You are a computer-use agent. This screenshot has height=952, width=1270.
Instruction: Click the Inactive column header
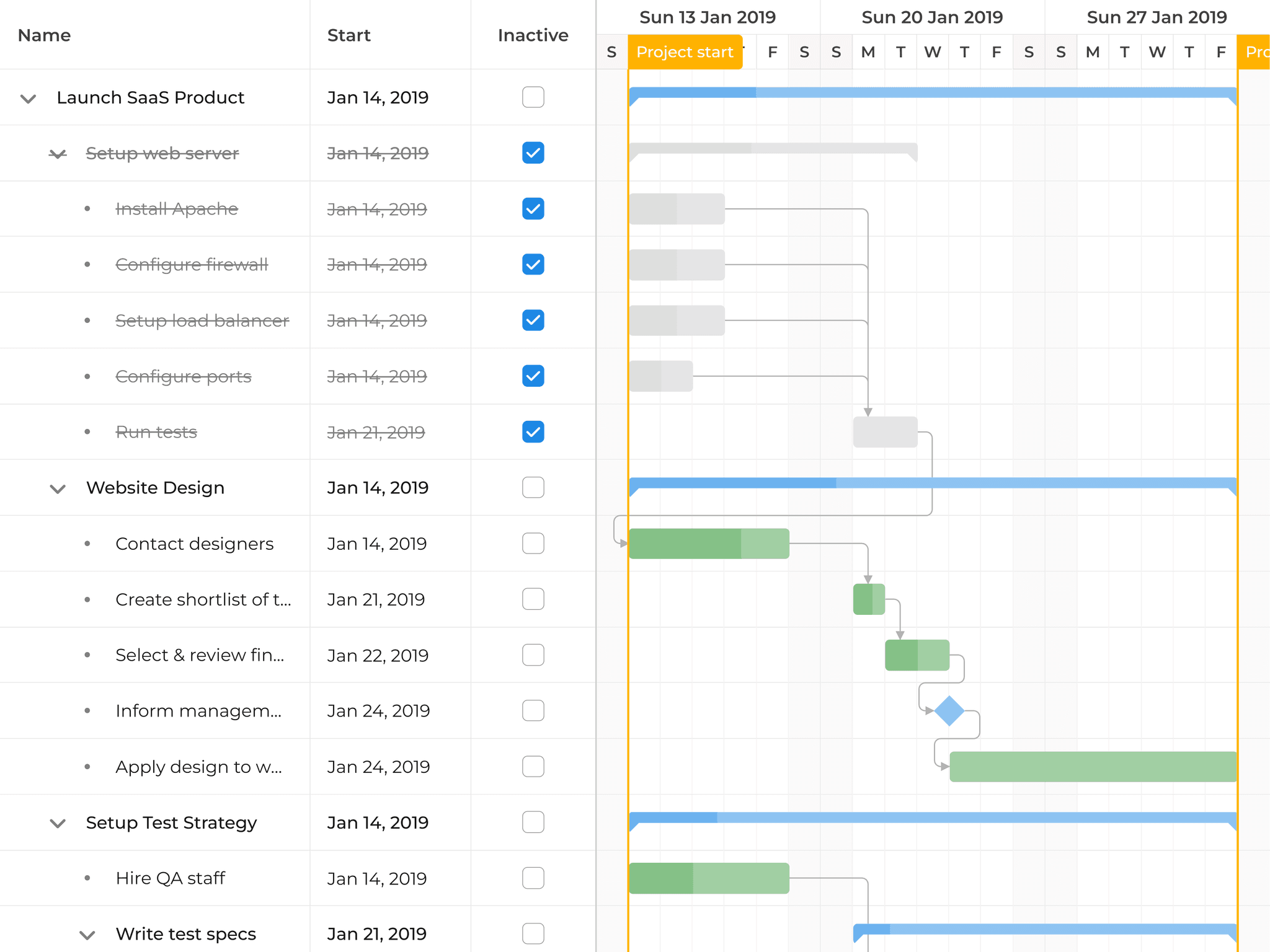pyautogui.click(x=533, y=35)
